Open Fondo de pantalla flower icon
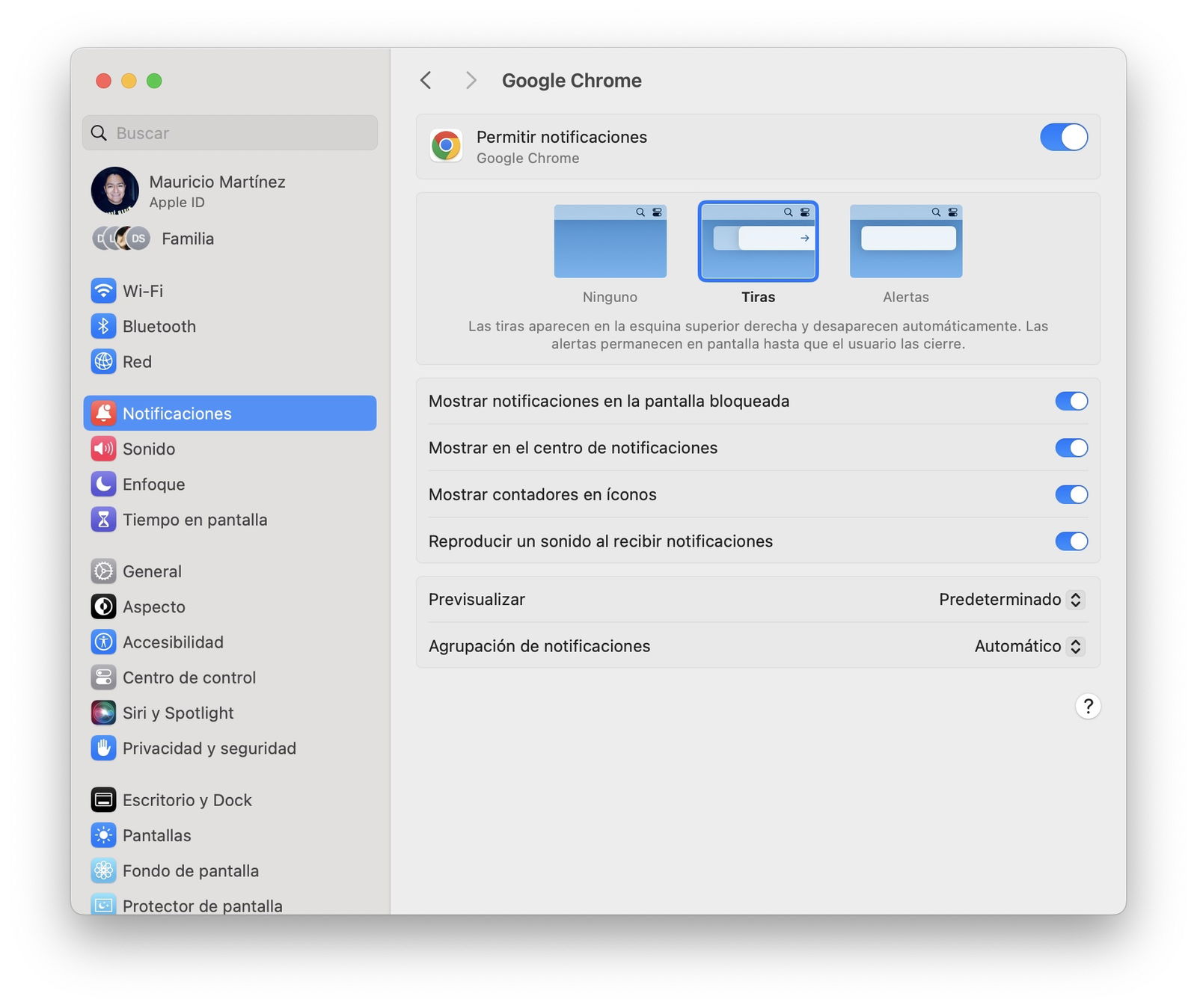The height and width of the screenshot is (1008, 1197). tap(103, 870)
